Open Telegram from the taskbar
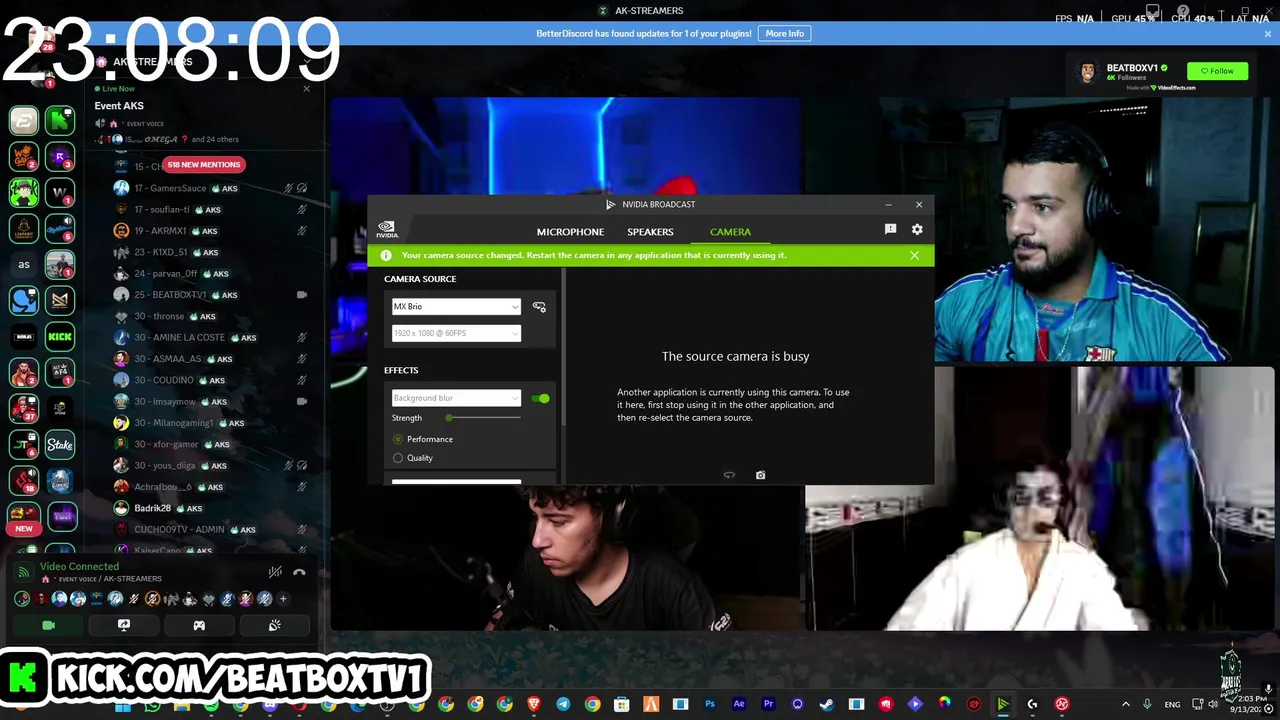Screen dimensions: 1280x720 coord(563,704)
